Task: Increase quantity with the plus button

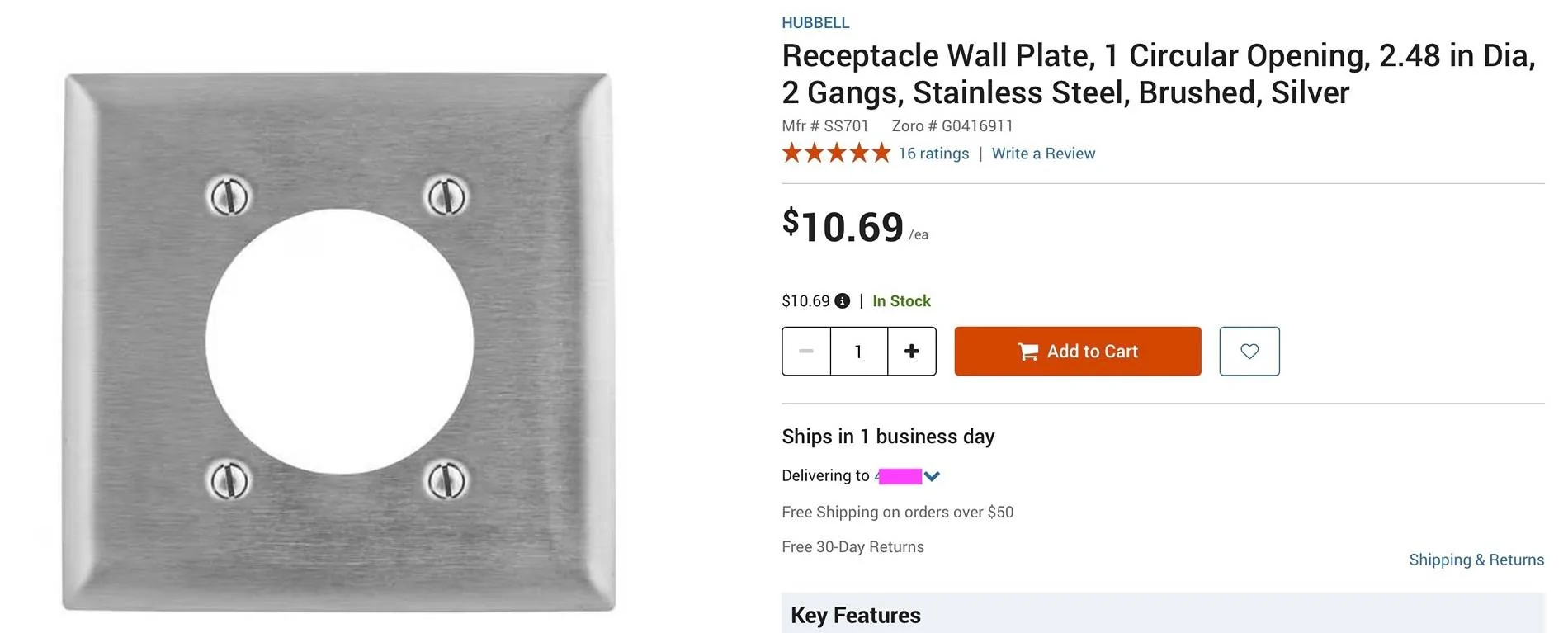Action: [911, 352]
